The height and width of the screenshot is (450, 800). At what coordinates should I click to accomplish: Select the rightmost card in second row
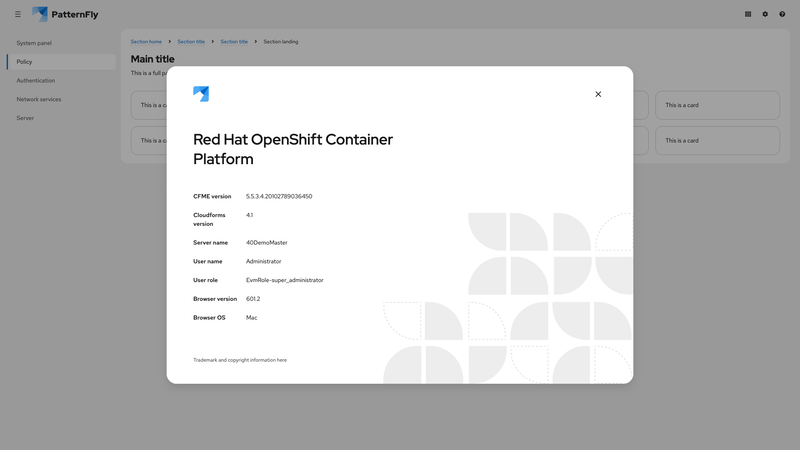click(717, 140)
